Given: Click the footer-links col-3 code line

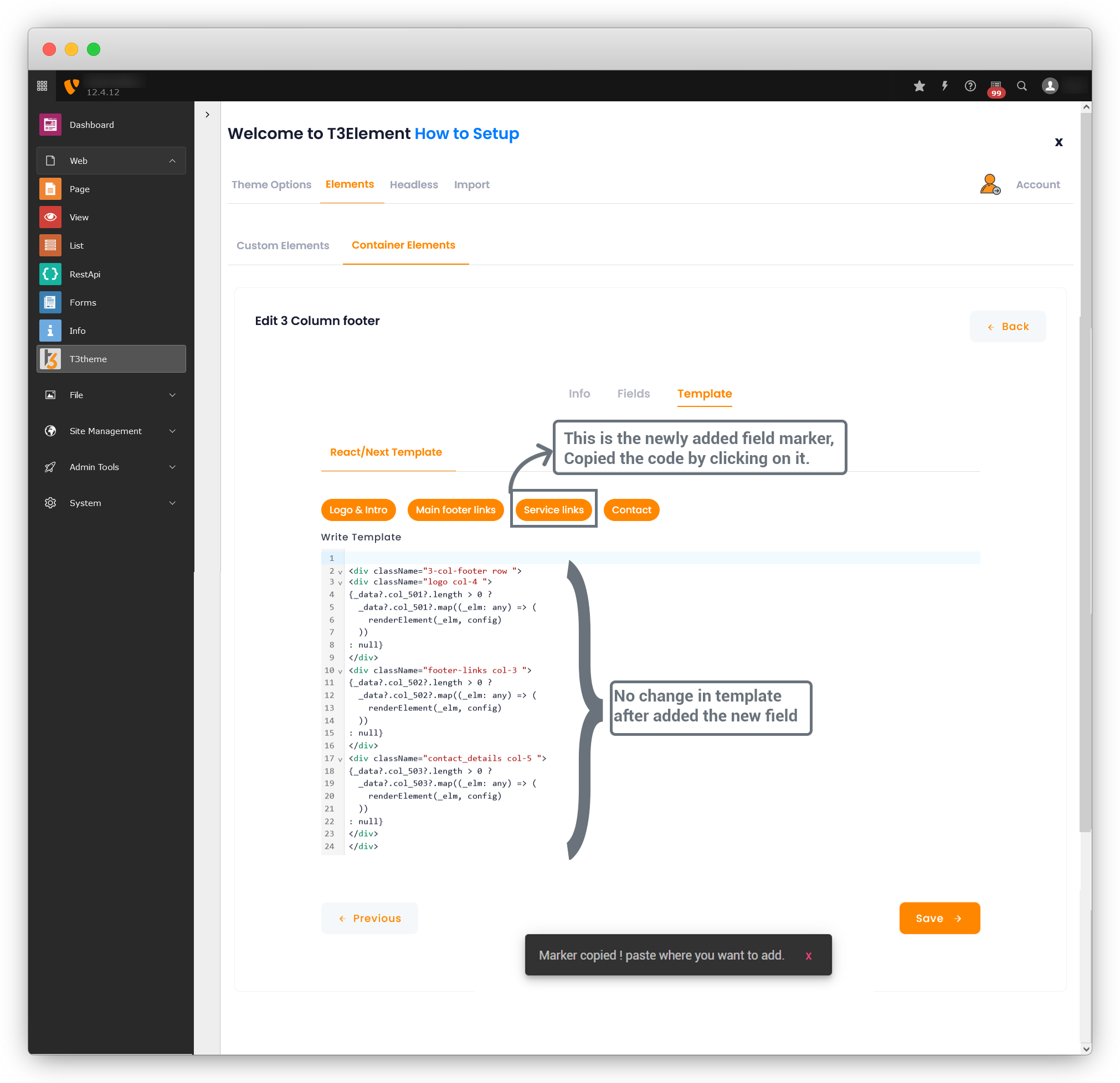Looking at the screenshot, I should (x=440, y=670).
